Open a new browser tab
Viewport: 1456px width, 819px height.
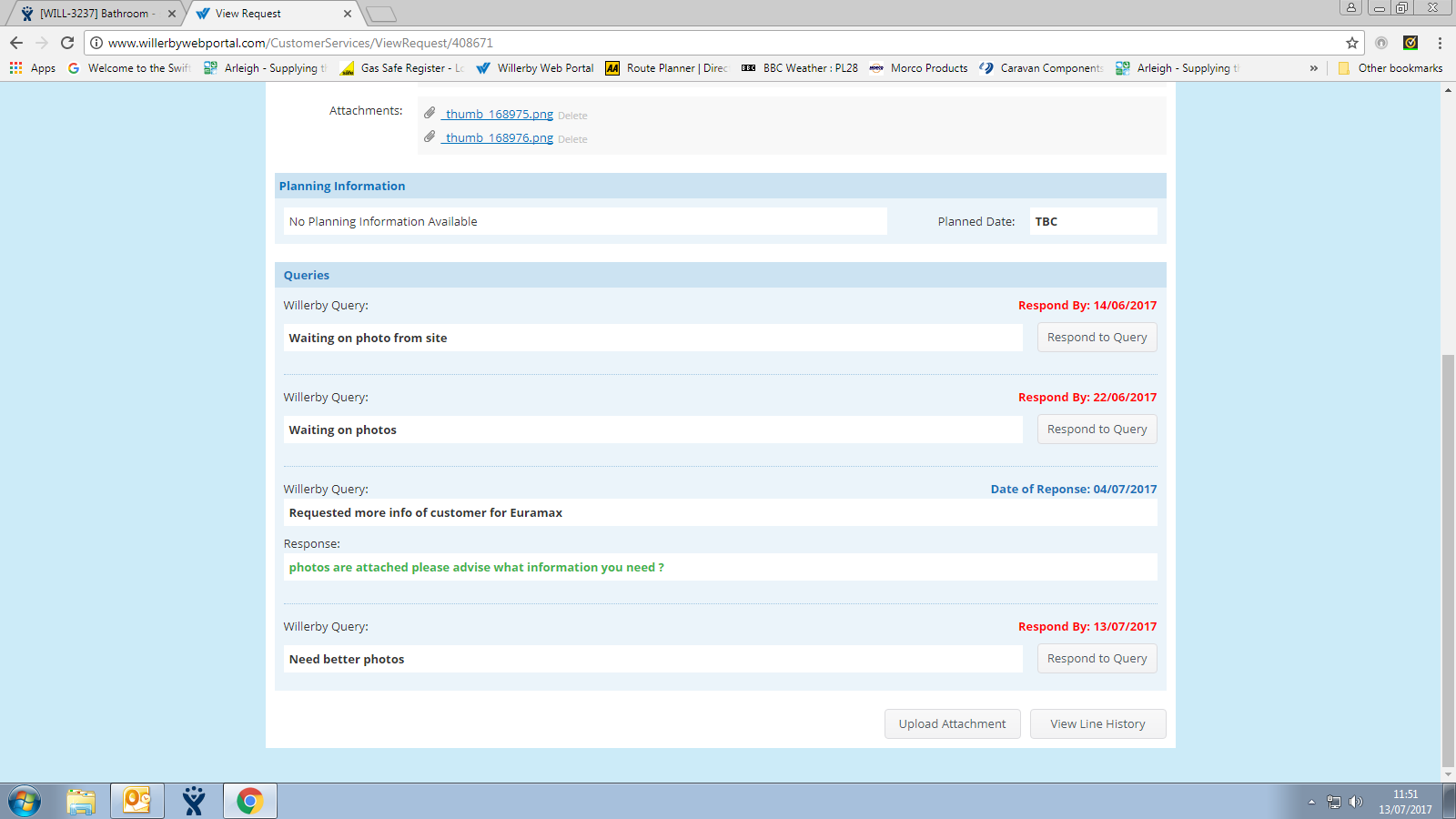click(x=381, y=14)
